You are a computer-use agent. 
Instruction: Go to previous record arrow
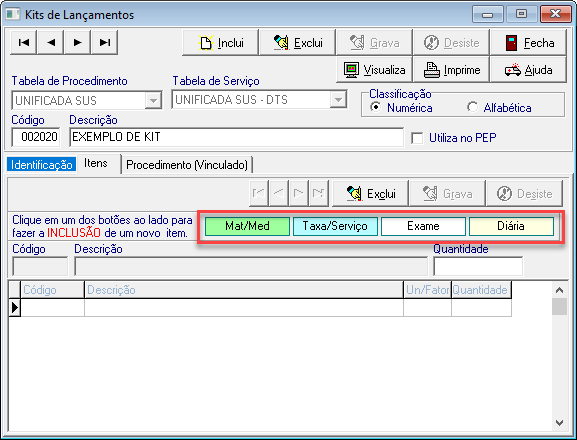tap(51, 43)
